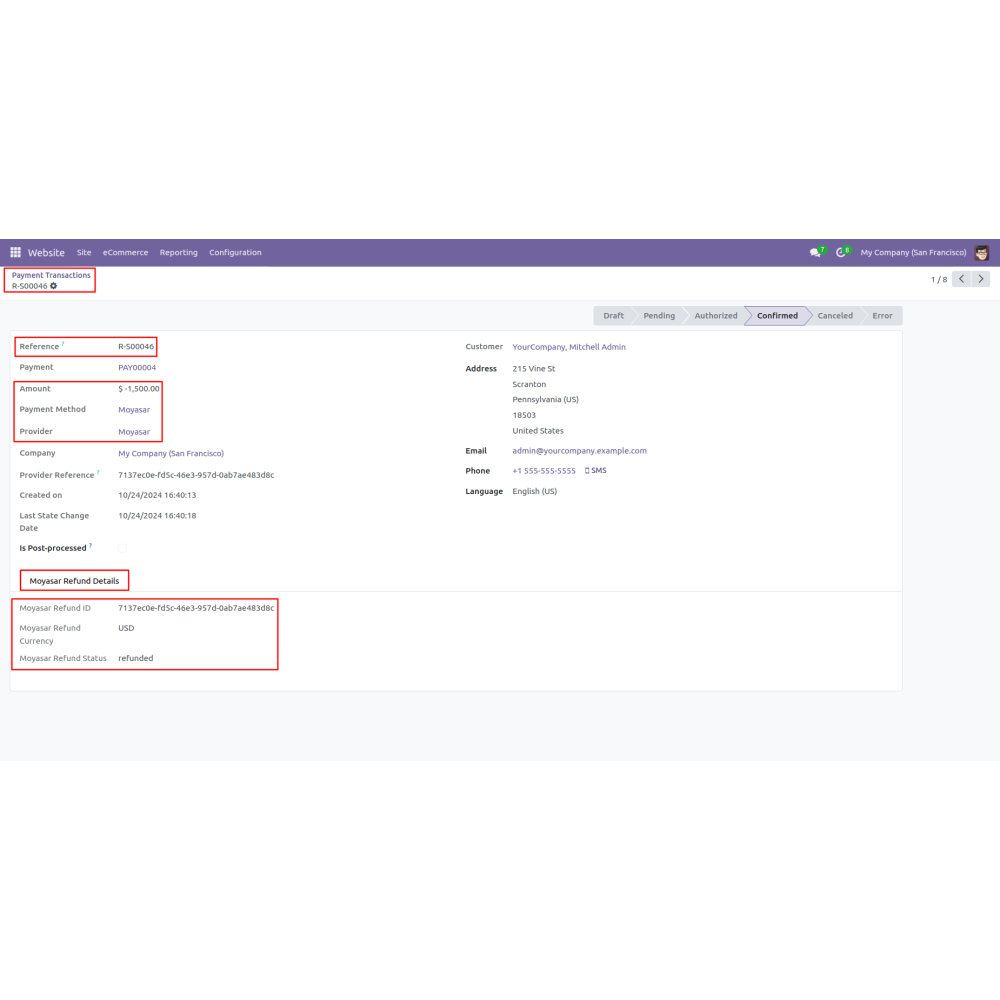The width and height of the screenshot is (1000, 1000).
Task: Click the 215 Vine St address line
Action: (534, 369)
